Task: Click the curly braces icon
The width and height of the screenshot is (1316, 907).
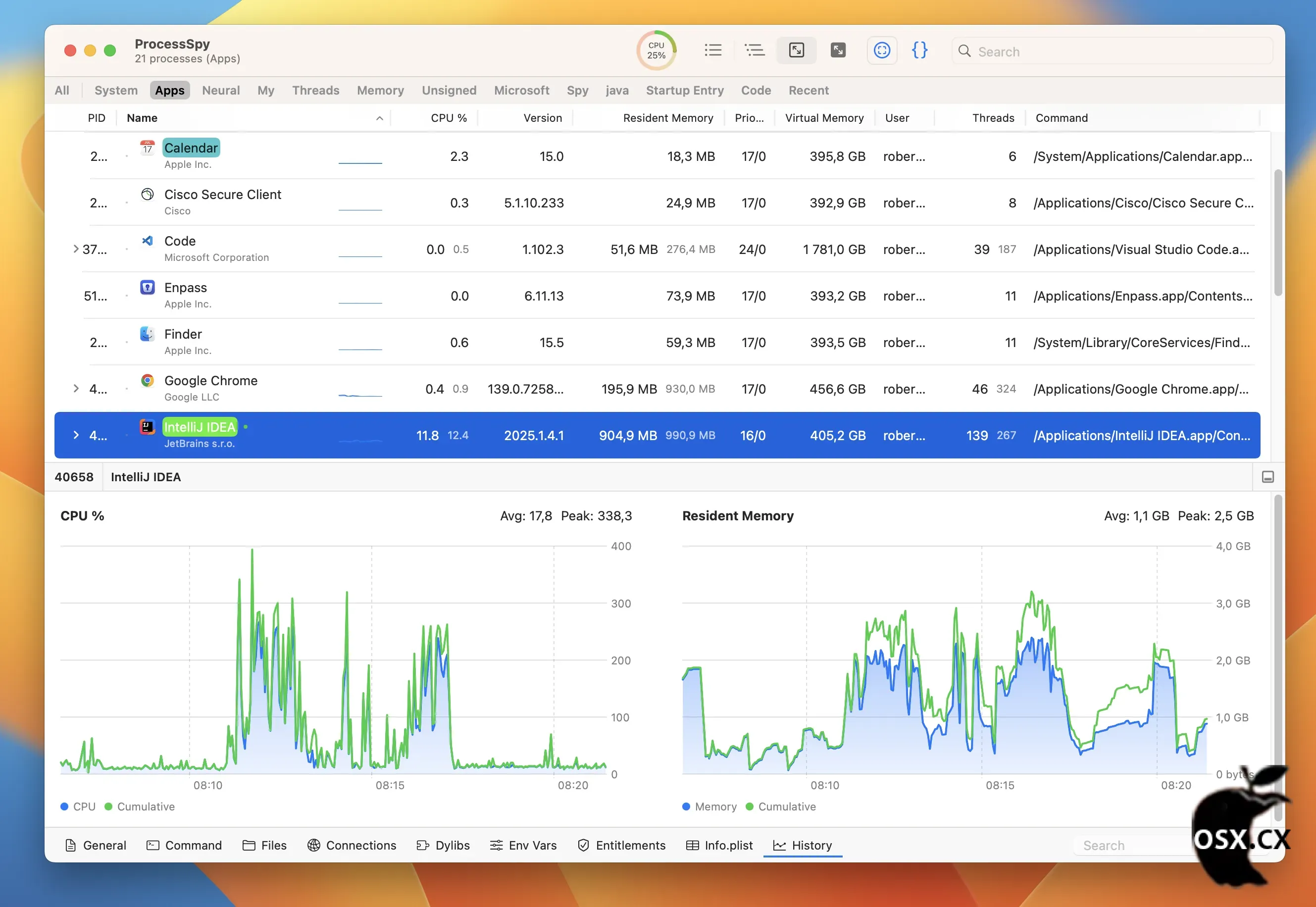Action: coord(919,50)
